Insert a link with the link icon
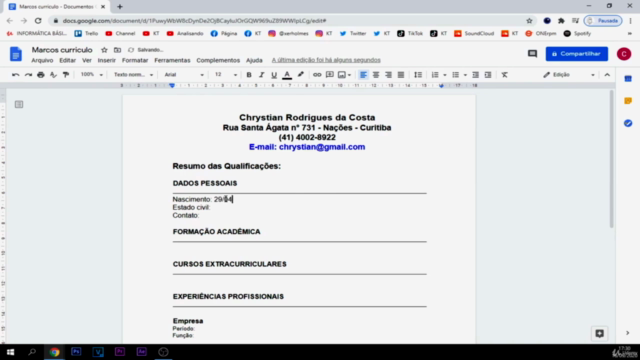This screenshot has height=360, width=640. (x=317, y=75)
